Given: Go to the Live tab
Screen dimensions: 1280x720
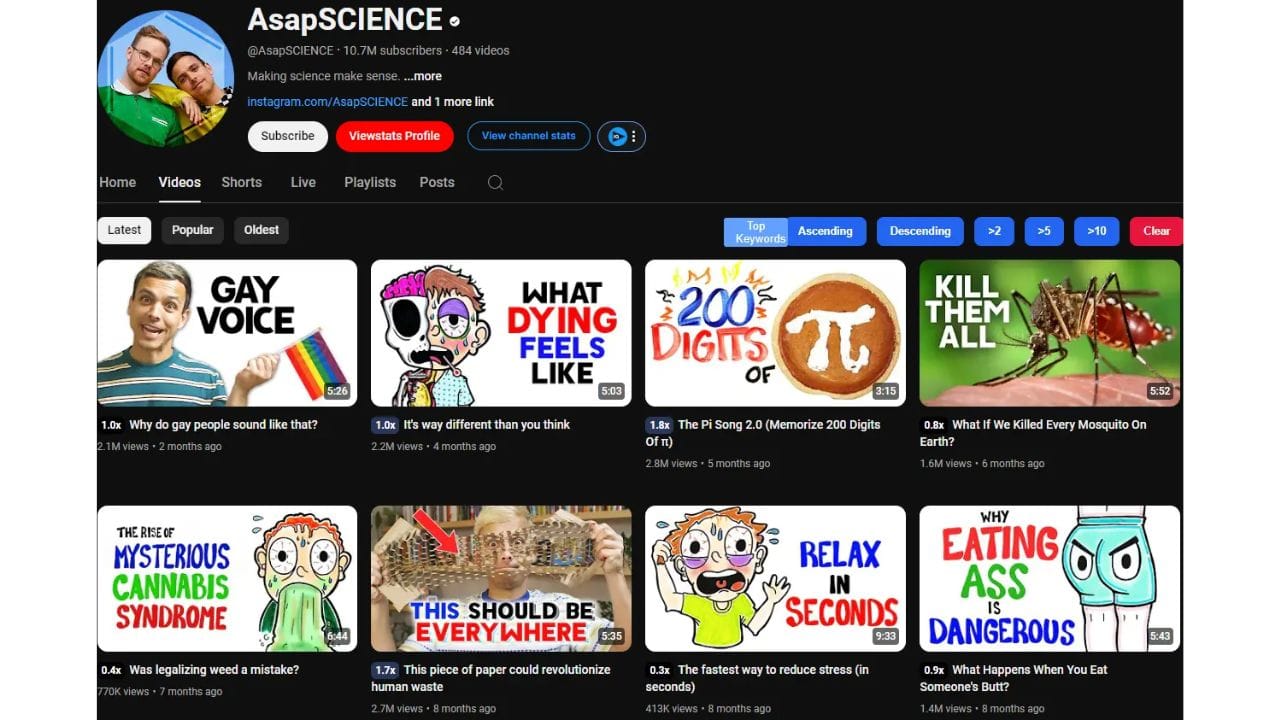Looking at the screenshot, I should [303, 182].
